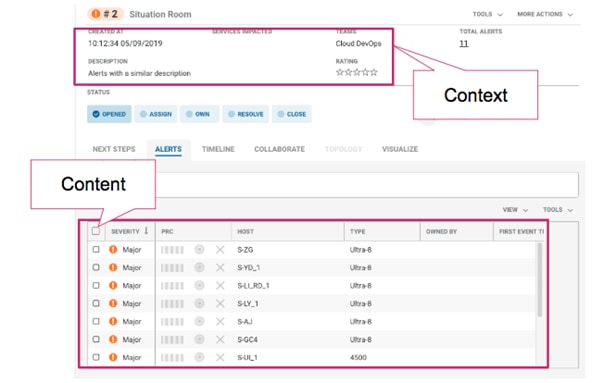Select the ALERTS tab
604x383 pixels.
click(x=168, y=149)
